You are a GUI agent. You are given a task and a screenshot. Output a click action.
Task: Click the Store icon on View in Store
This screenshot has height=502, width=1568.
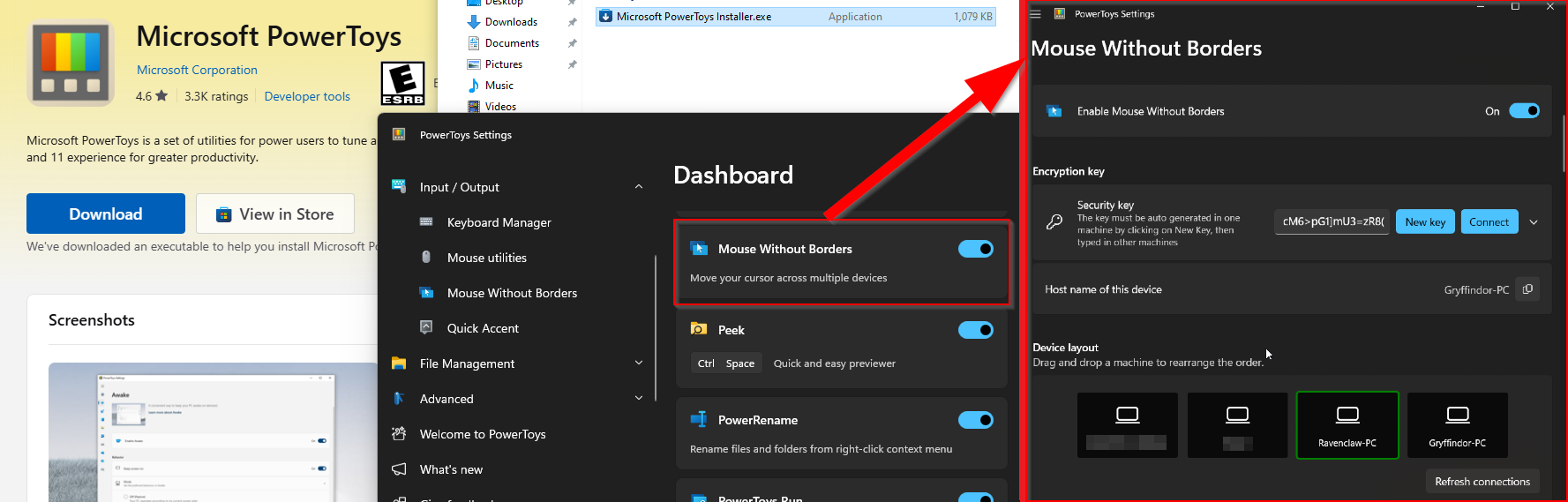click(224, 214)
